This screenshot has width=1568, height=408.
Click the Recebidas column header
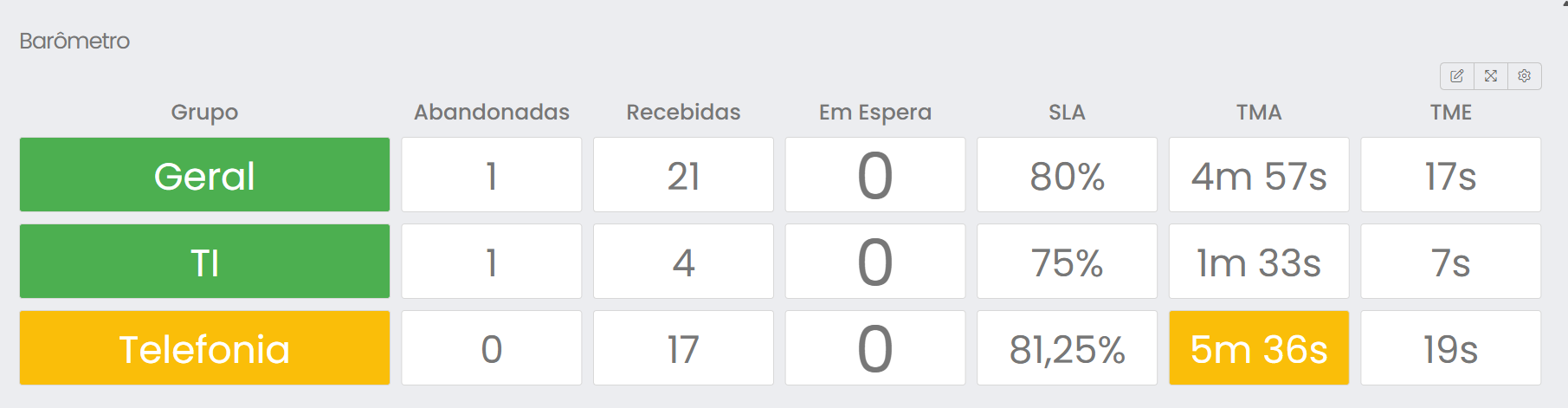tap(683, 113)
